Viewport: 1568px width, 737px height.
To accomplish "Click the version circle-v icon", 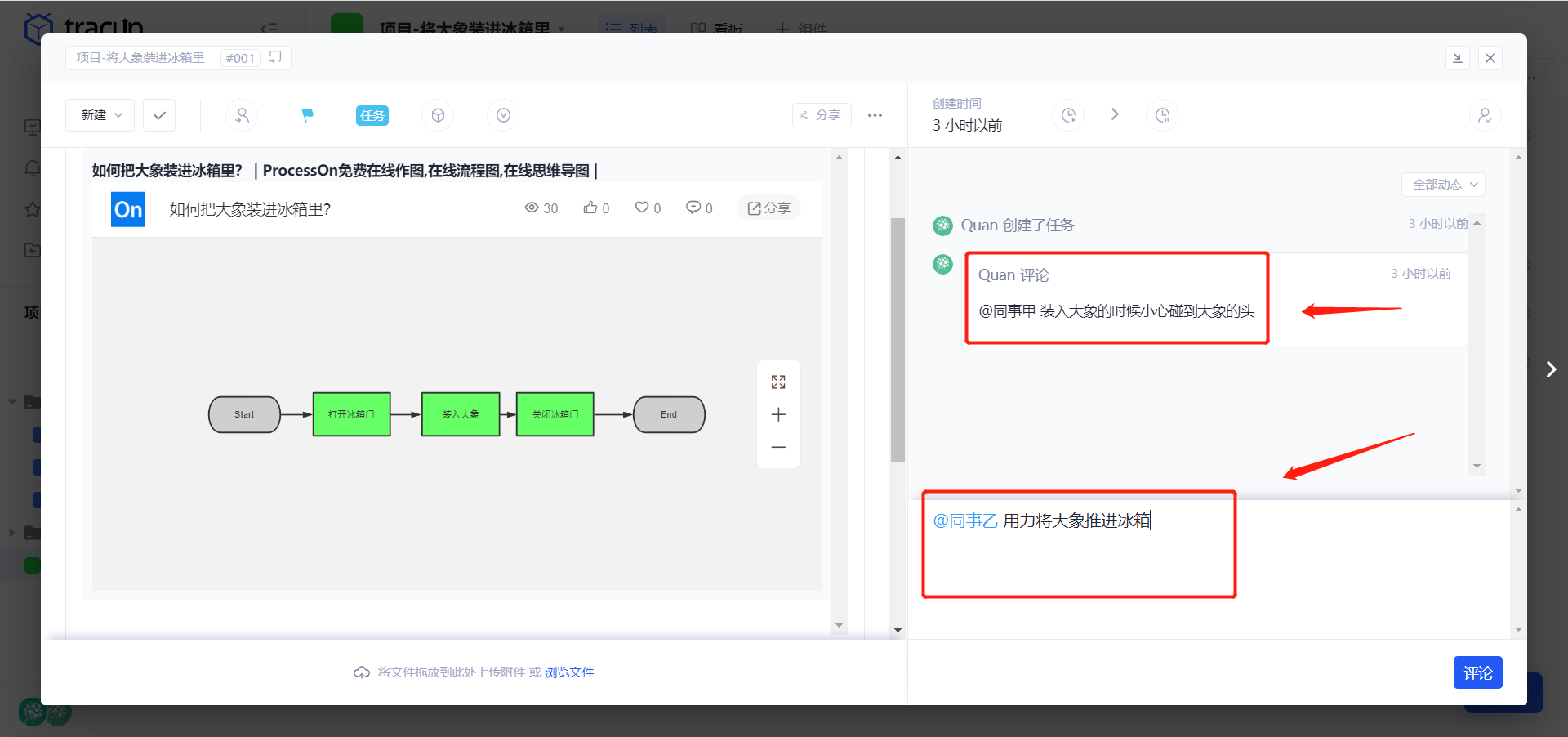I will (x=502, y=115).
